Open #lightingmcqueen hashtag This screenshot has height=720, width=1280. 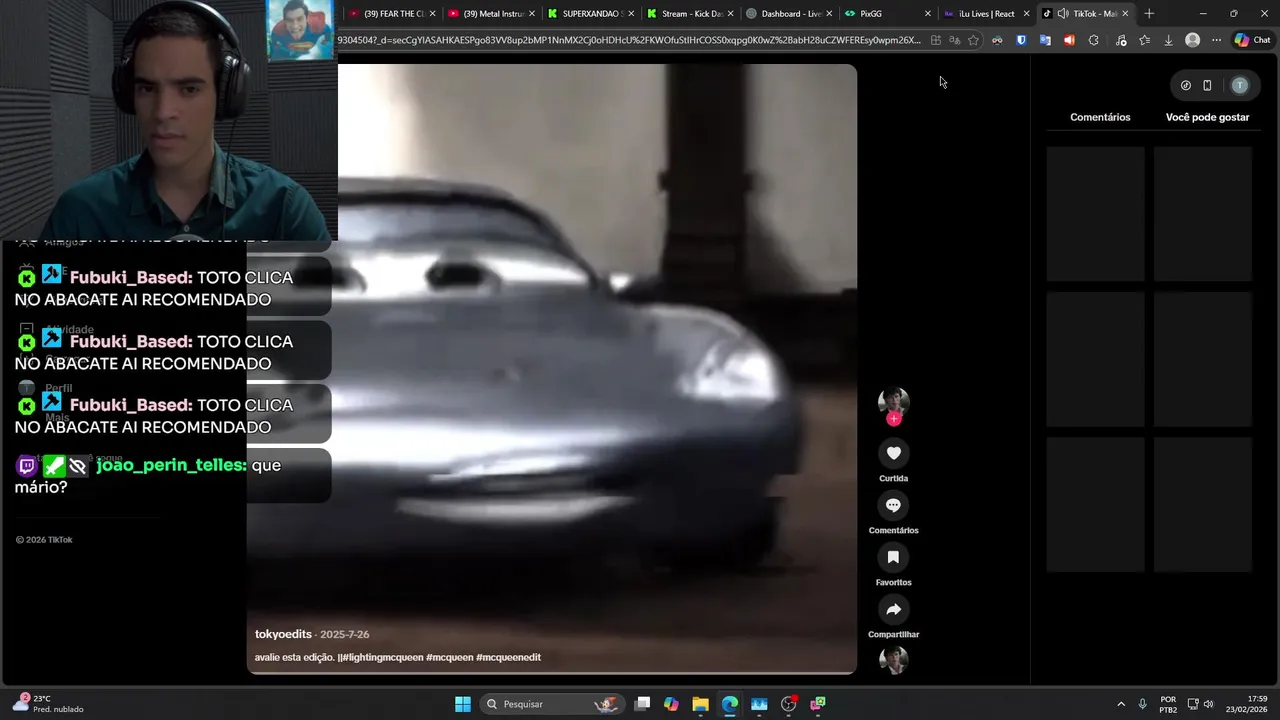click(381, 657)
